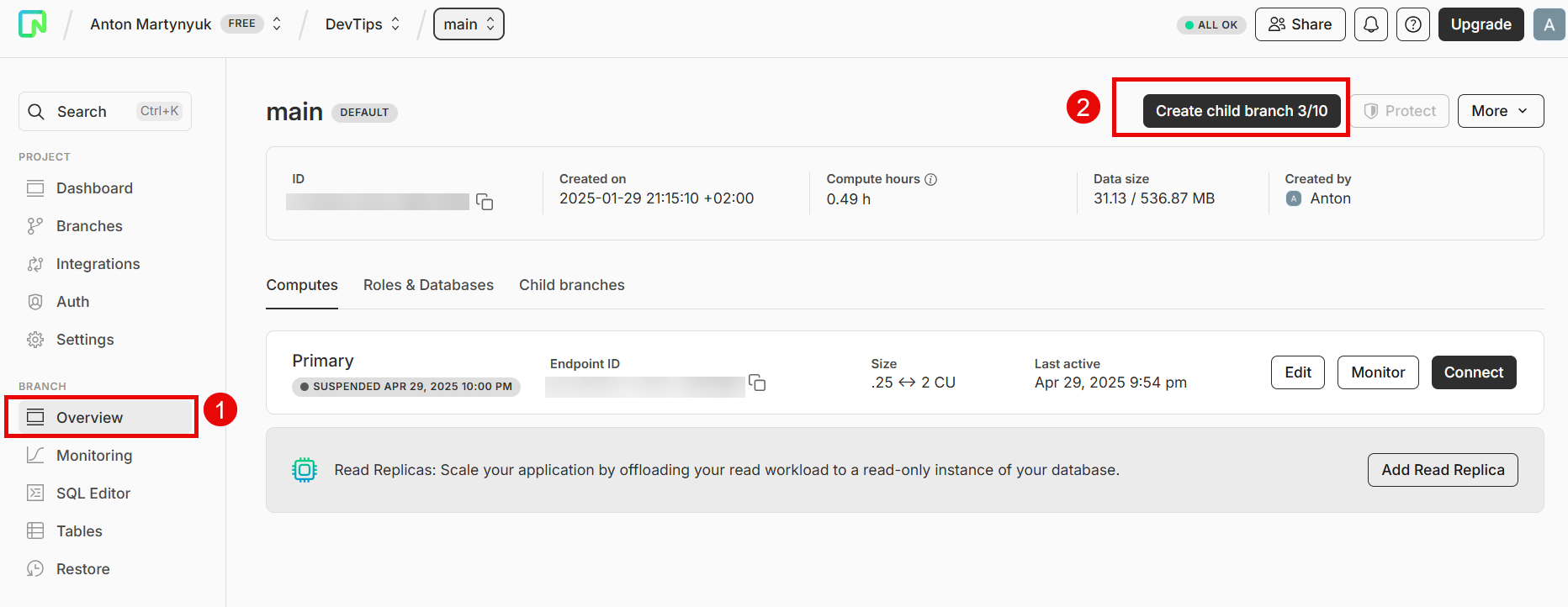This screenshot has height=607, width=1568.
Task: Open the user avatar menu
Action: pyautogui.click(x=1549, y=24)
